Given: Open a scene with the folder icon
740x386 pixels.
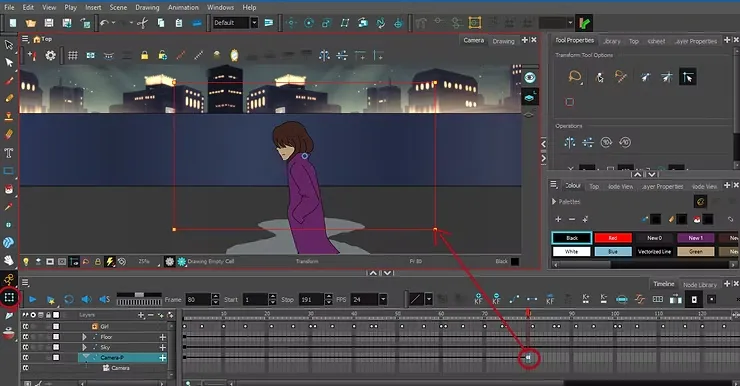Looking at the screenshot, I should (x=31, y=23).
